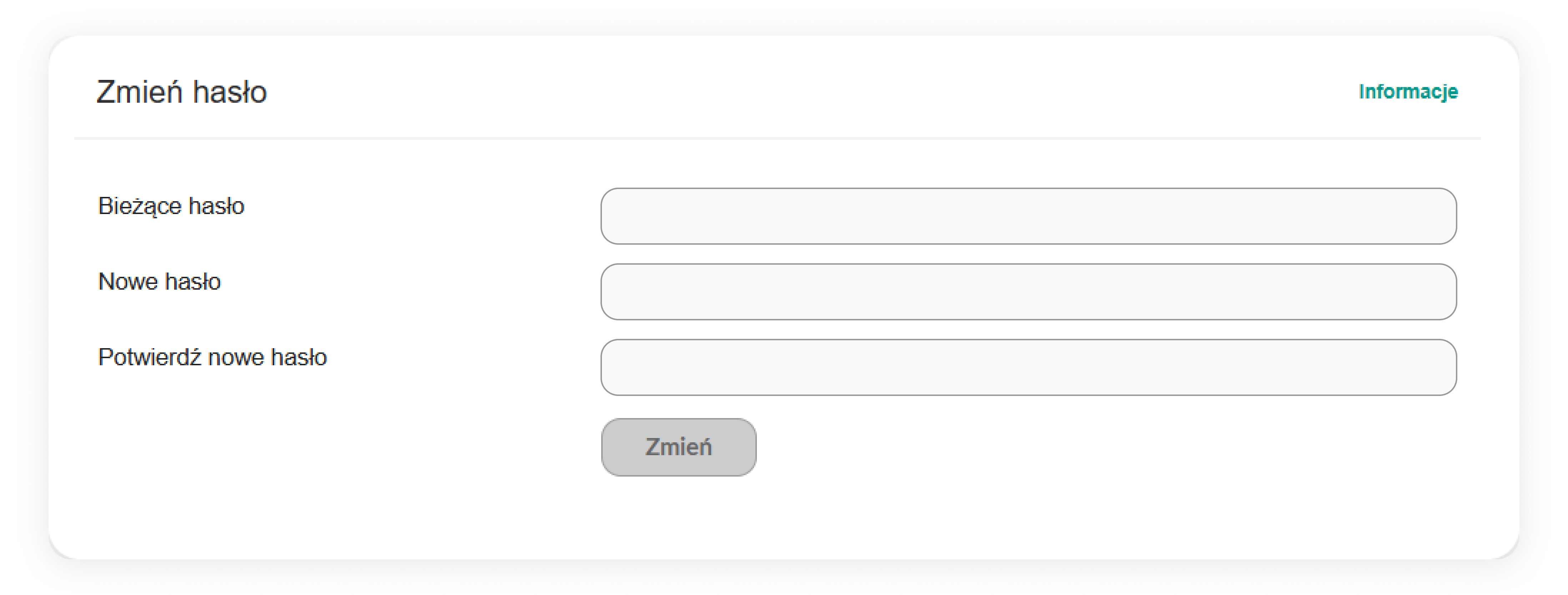Click the Zmień button
This screenshot has height=595, width=1568.
(x=678, y=447)
